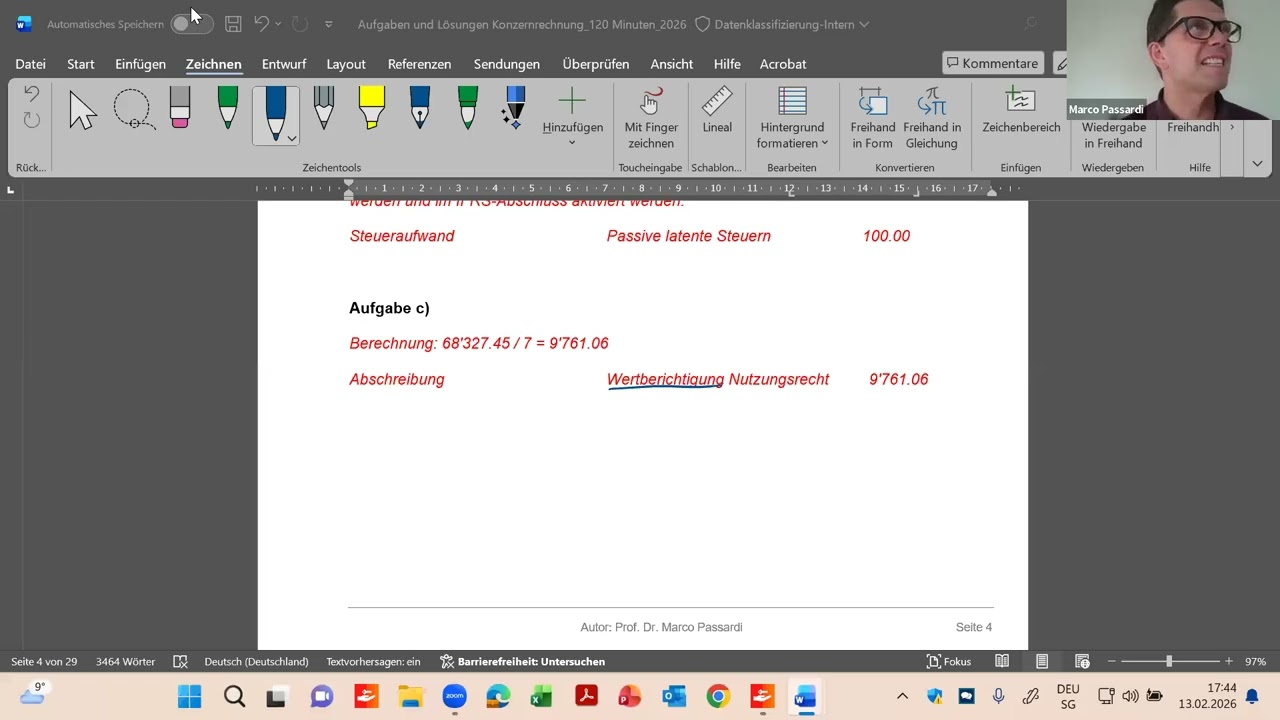
Task: Open the undo history dropdown arrow
Action: tap(278, 24)
